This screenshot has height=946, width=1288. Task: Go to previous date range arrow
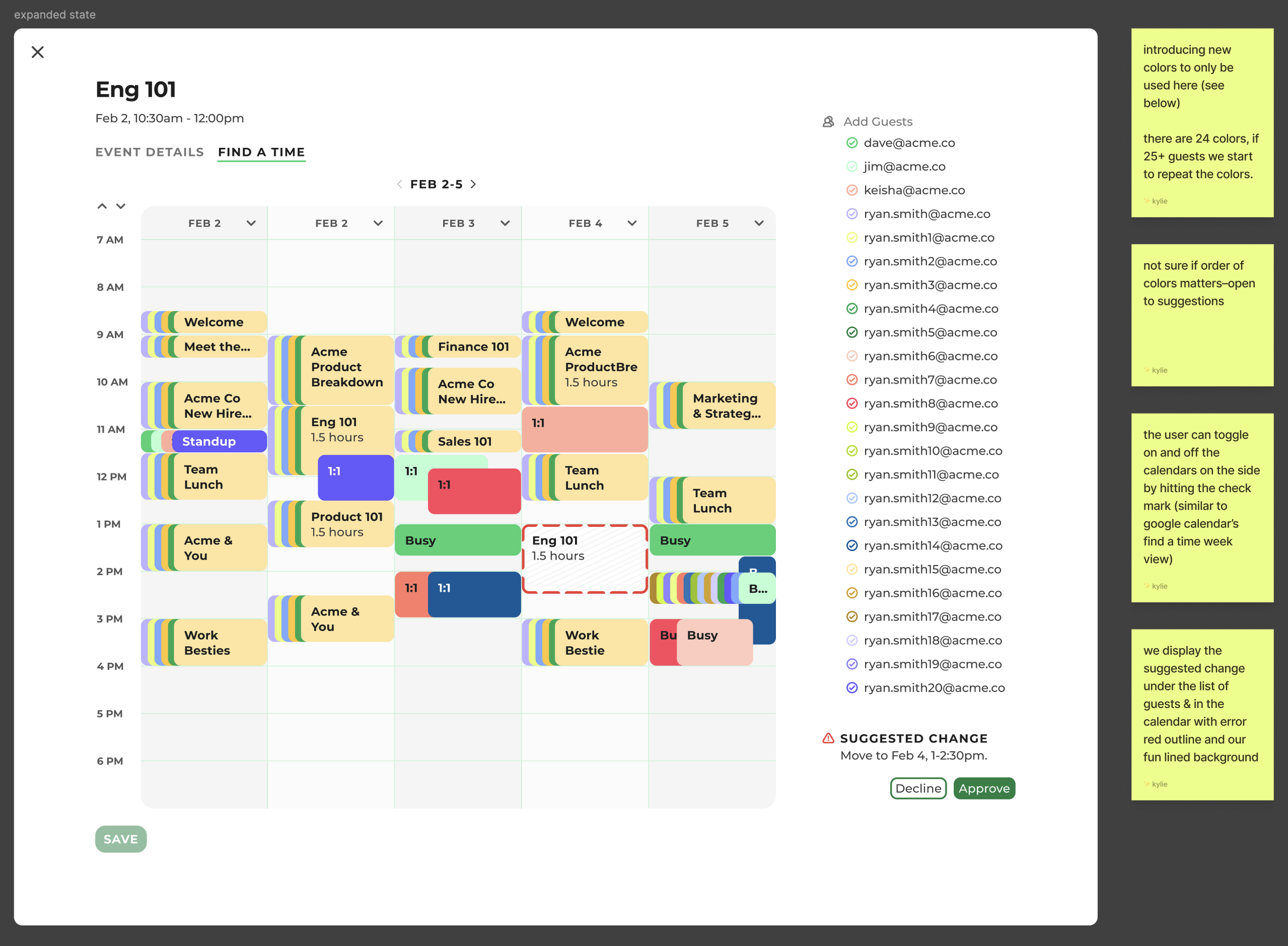pos(399,184)
